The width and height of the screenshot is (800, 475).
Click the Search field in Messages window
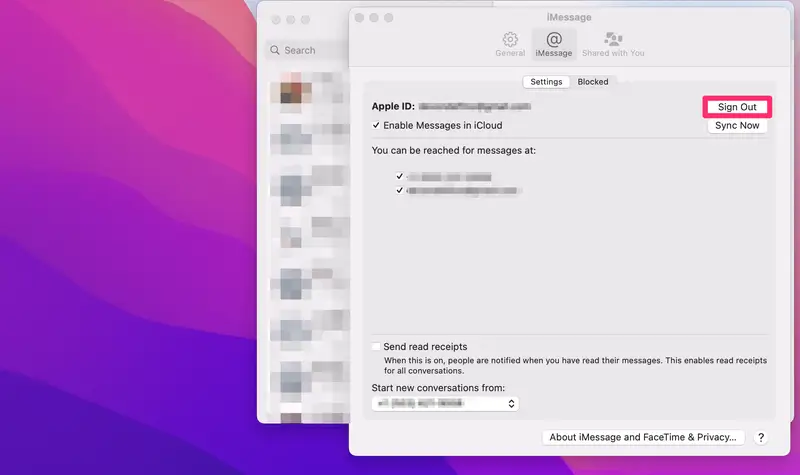coord(307,50)
